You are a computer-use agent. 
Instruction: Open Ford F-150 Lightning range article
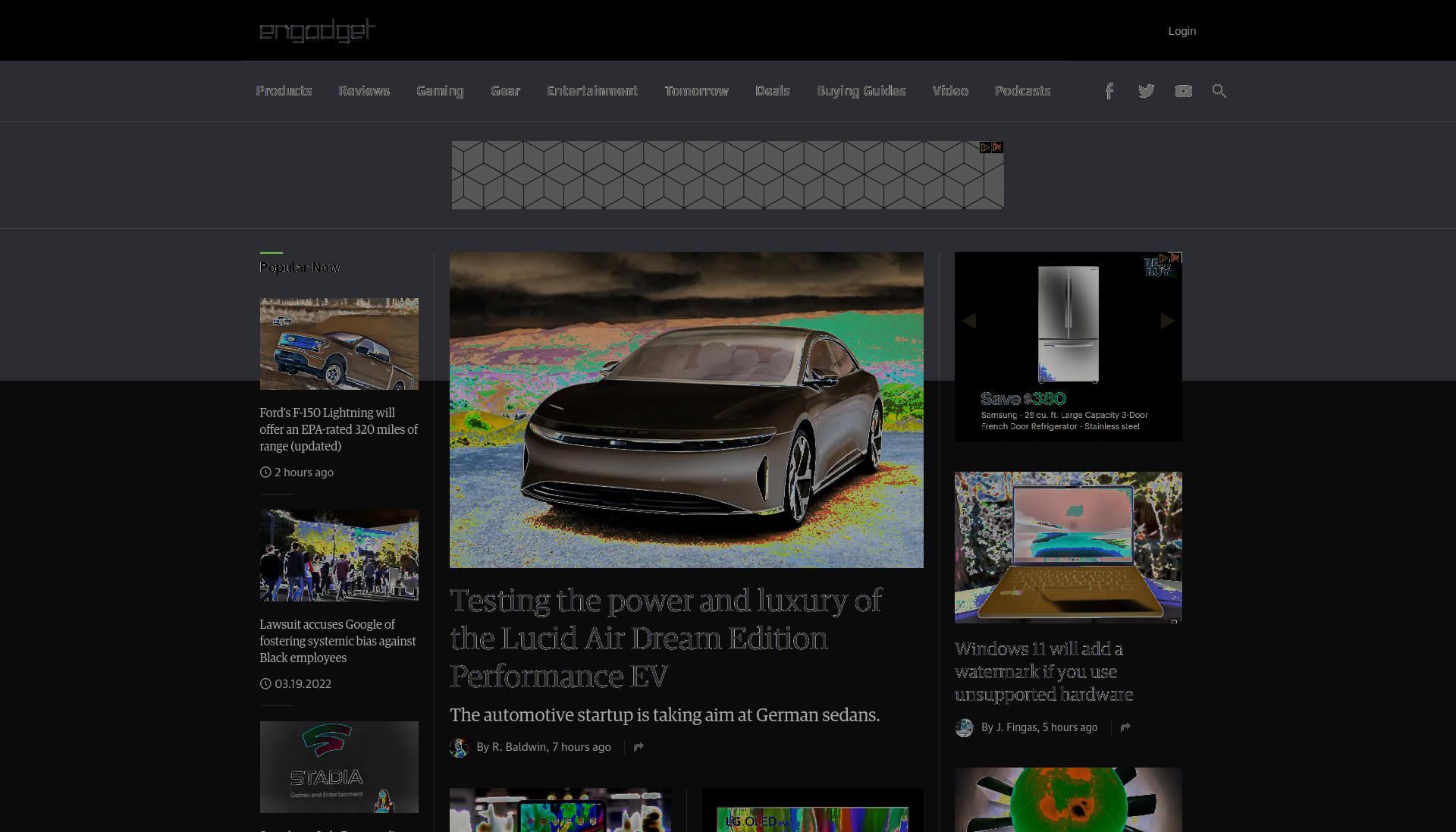(x=338, y=429)
